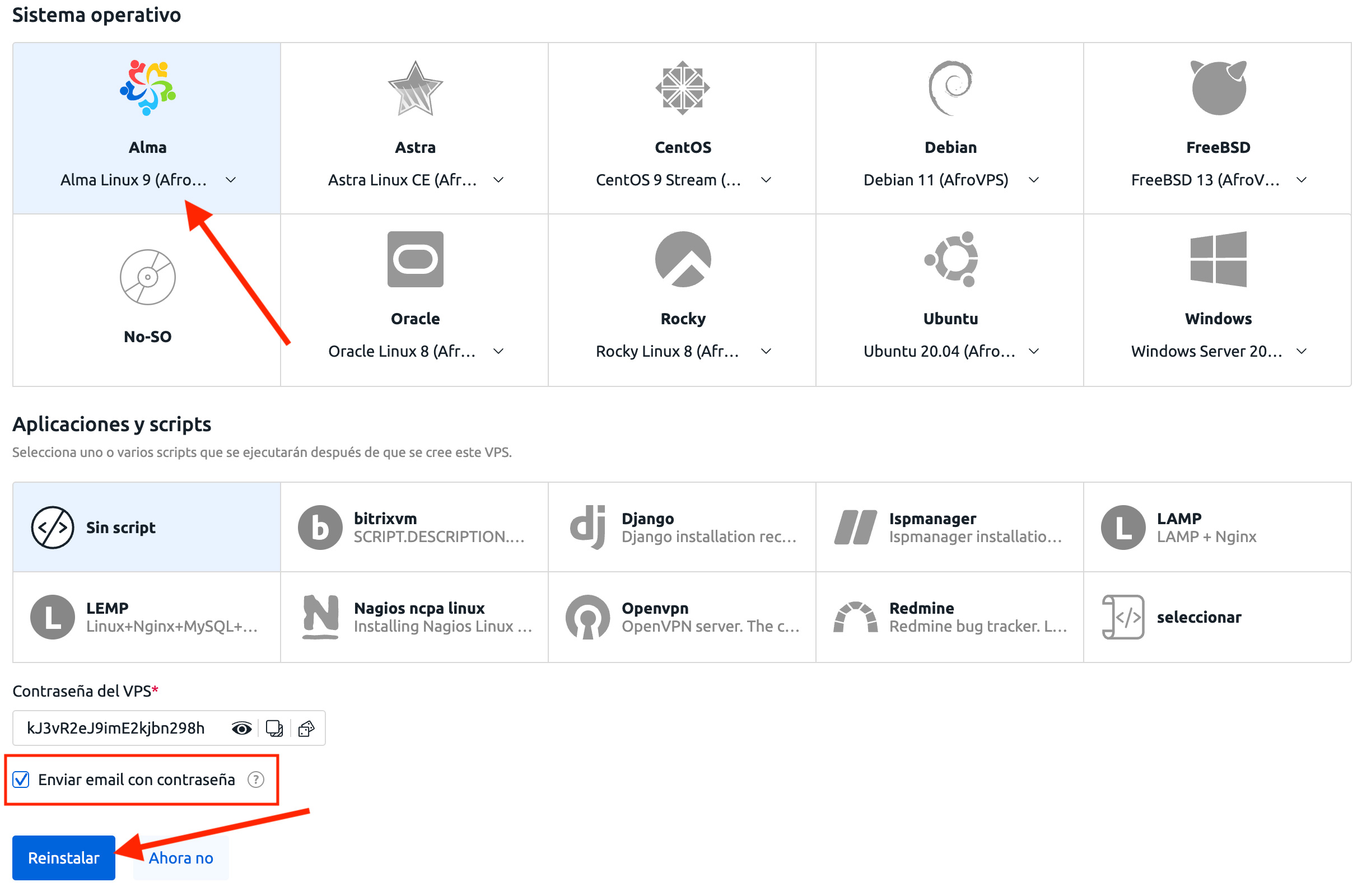Expand the FreeBSD 13 version dropdown
The image size is (1362, 896).
pyautogui.click(x=1302, y=180)
